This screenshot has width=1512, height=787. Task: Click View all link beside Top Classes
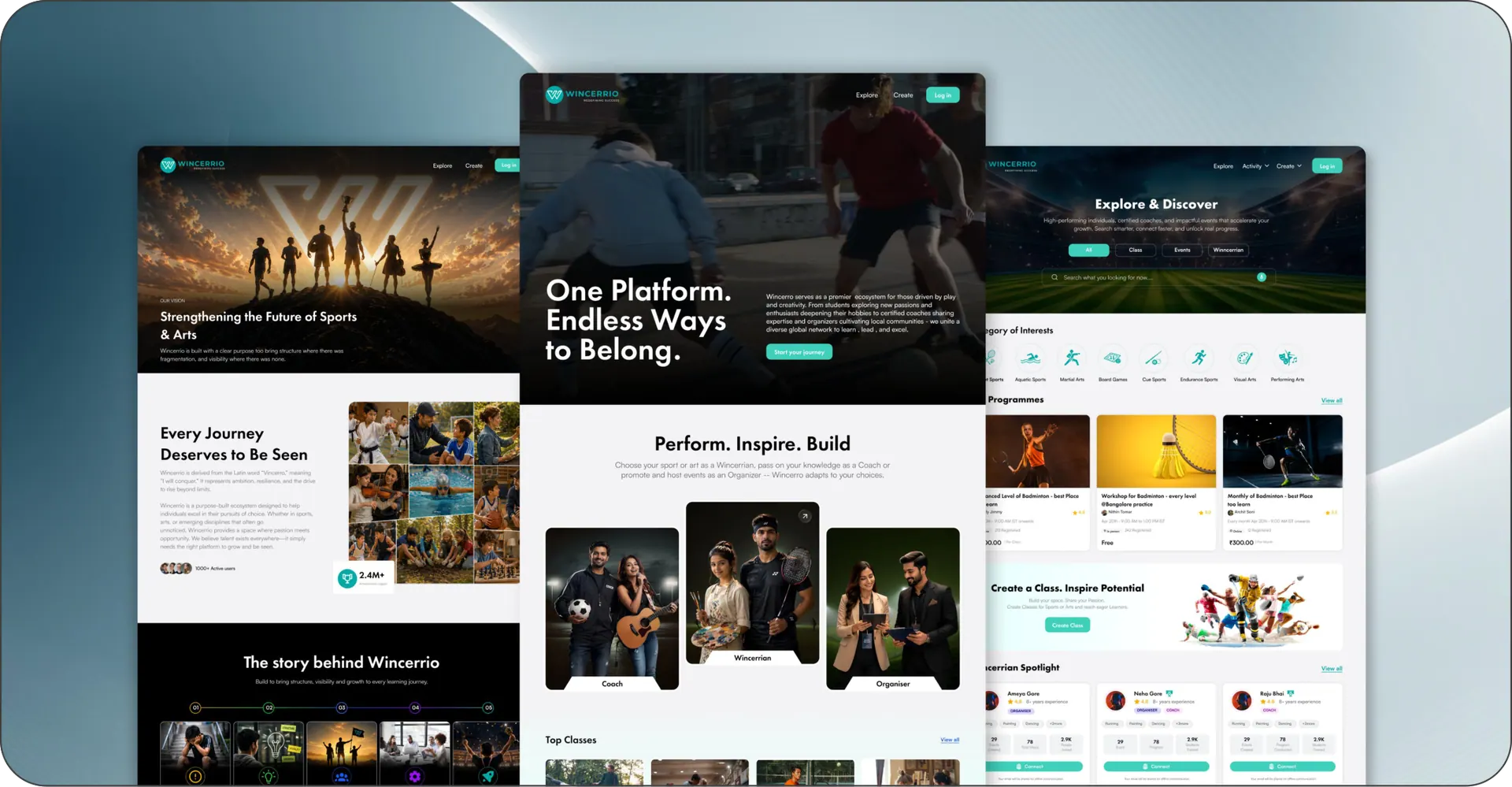(950, 740)
